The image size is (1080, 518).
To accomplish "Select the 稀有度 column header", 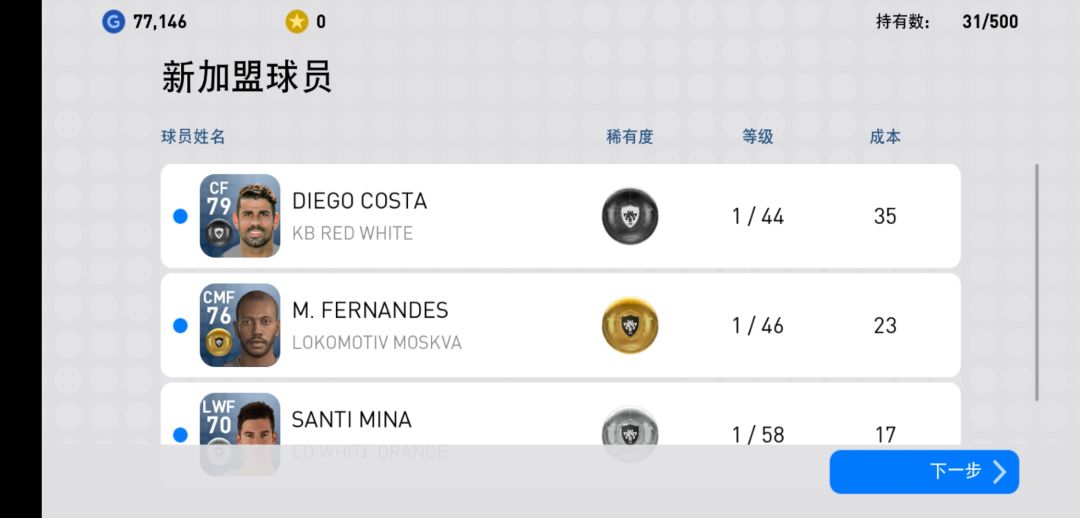I will 630,137.
